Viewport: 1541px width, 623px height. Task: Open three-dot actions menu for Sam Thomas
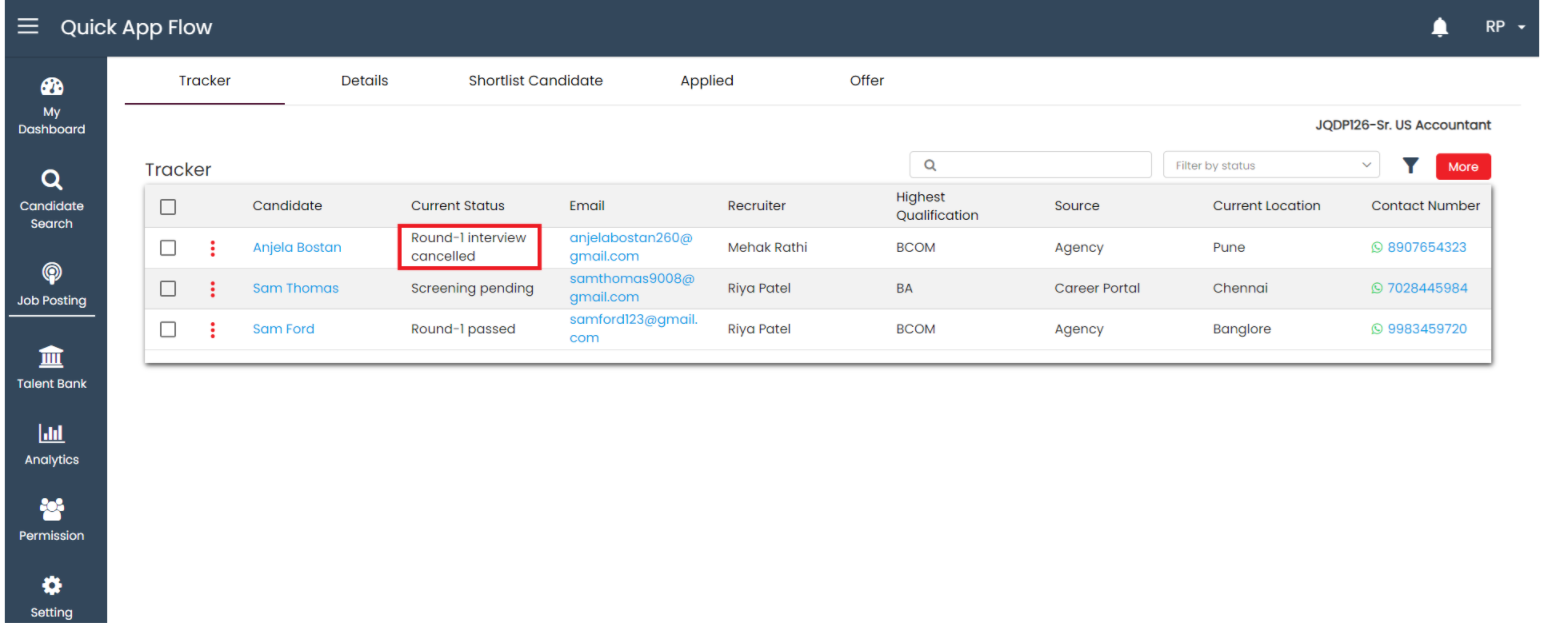[x=213, y=289]
